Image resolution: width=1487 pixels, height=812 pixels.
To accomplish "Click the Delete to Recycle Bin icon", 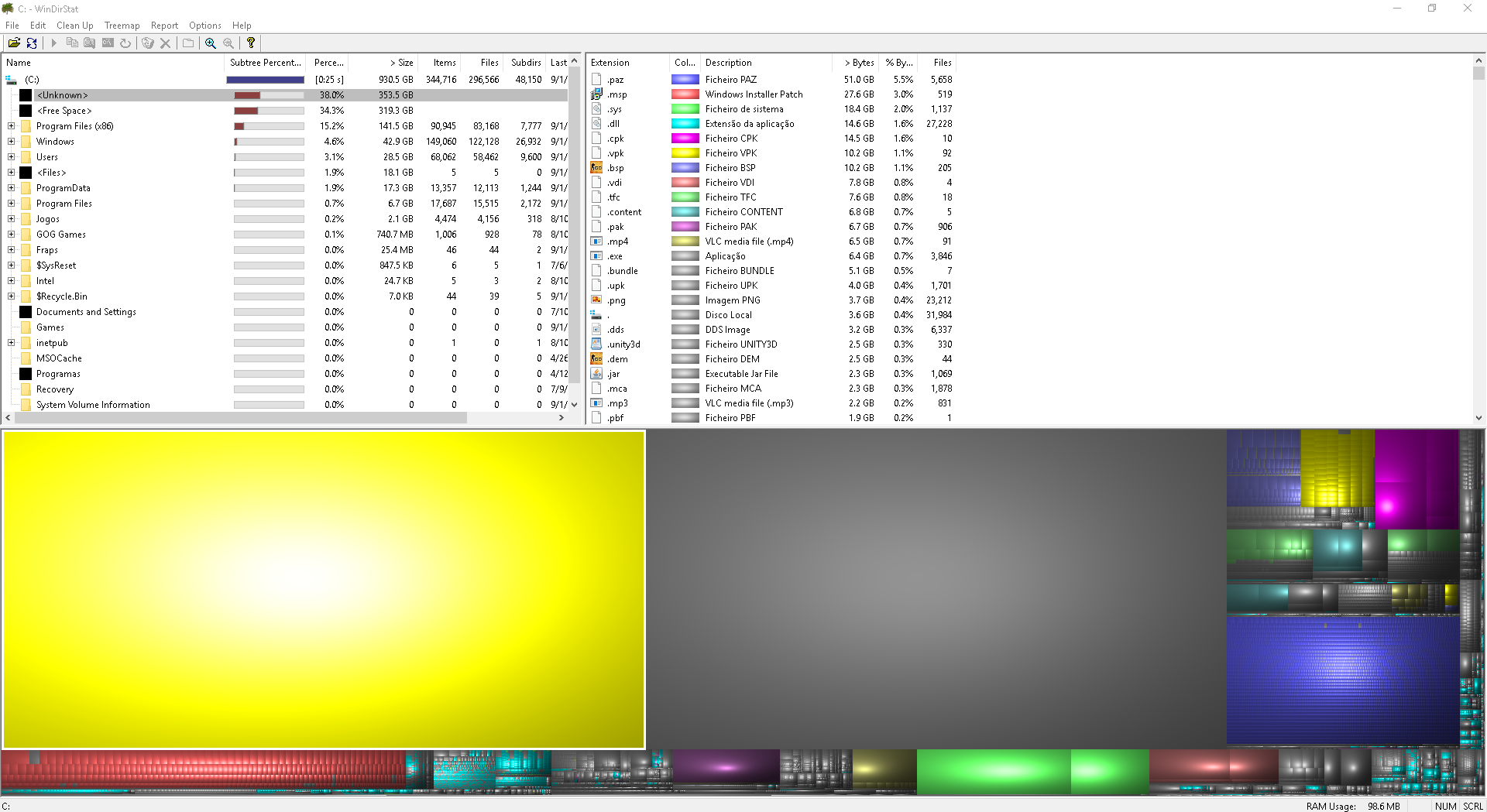I will pos(148,43).
